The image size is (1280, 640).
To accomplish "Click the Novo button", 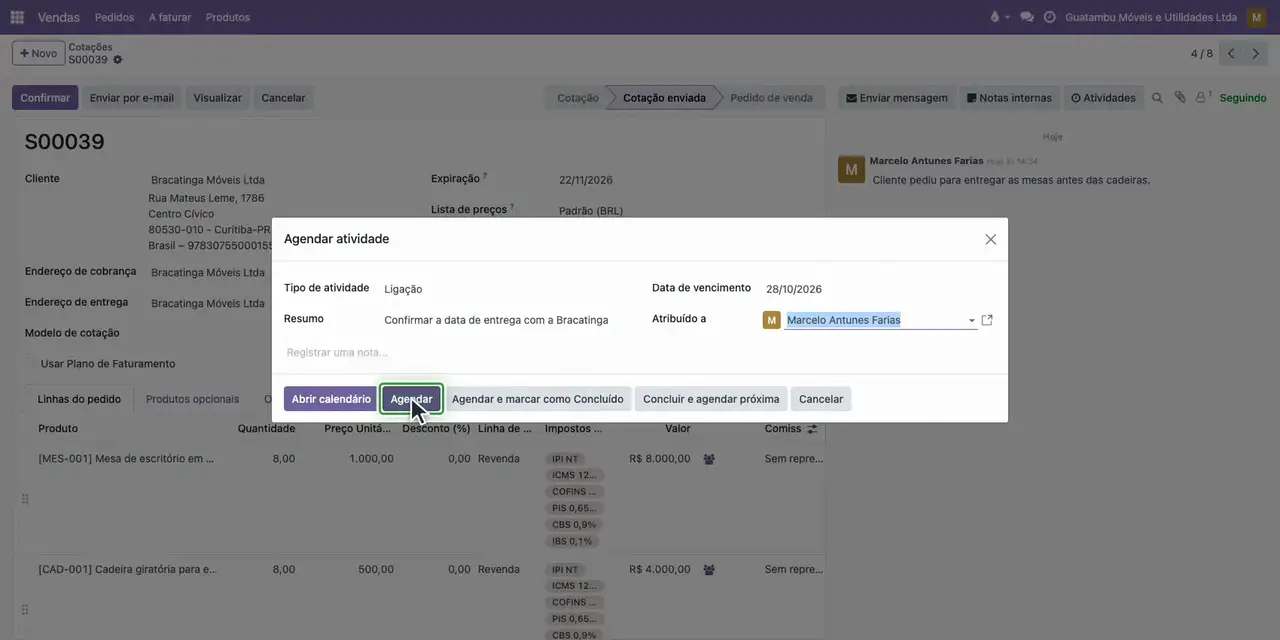I will [38, 53].
